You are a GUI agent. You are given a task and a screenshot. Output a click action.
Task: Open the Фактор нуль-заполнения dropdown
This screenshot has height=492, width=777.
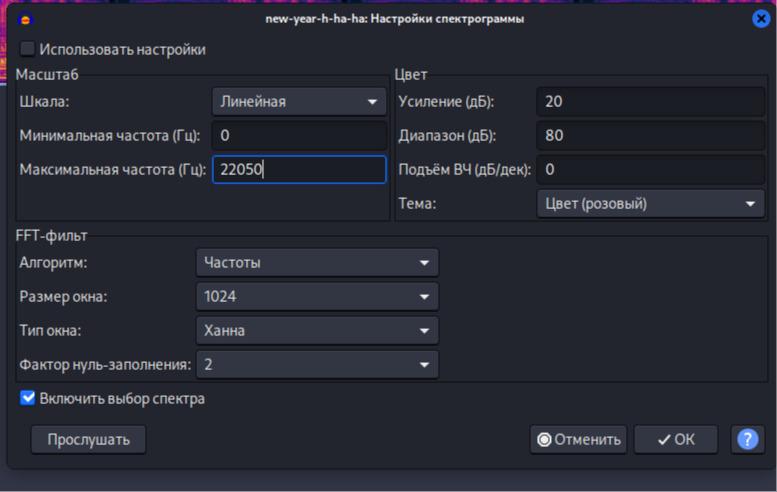(x=317, y=365)
